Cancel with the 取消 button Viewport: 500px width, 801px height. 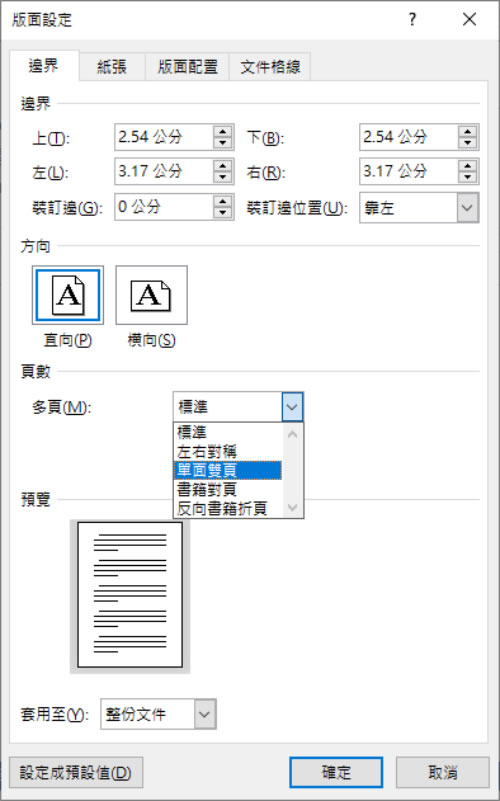(x=442, y=772)
